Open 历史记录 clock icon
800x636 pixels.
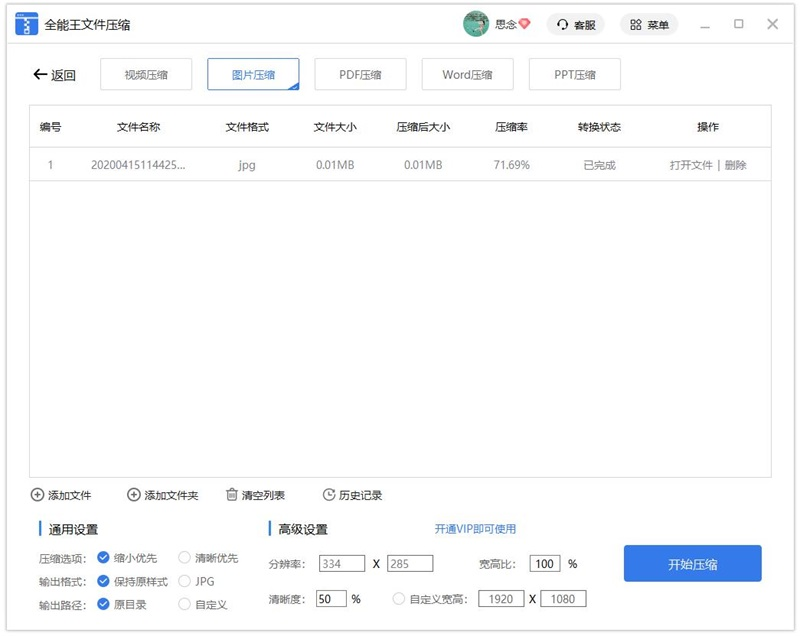click(x=329, y=495)
